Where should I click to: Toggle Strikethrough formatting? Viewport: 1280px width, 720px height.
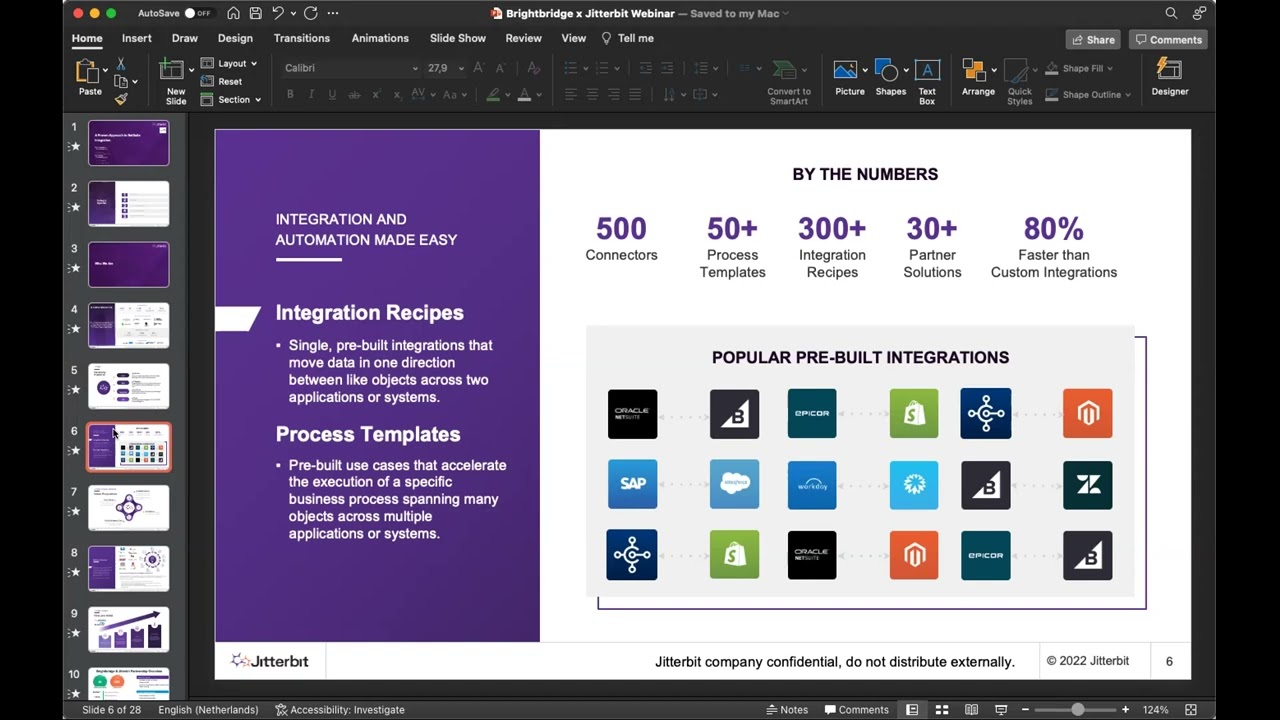pyautogui.click(x=354, y=94)
